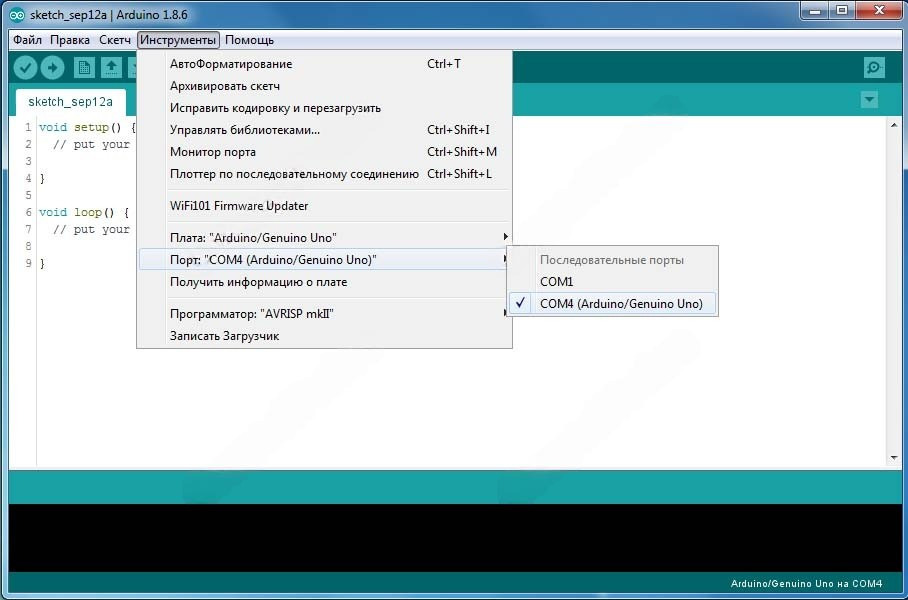Click the Upload arrow icon
This screenshot has width=908, height=600.
[x=52, y=67]
